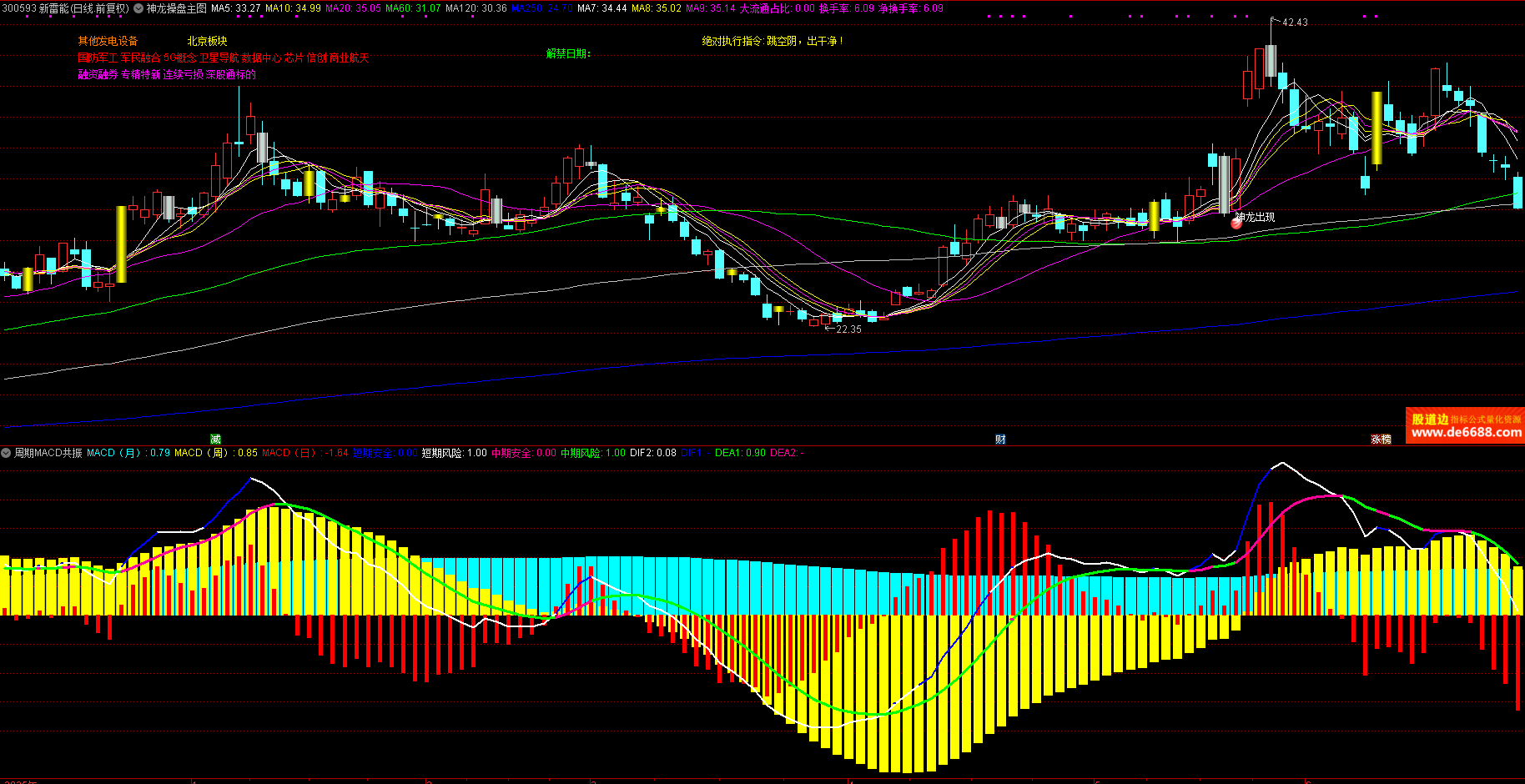Click the 'MACD（日）: -1.64' value
Viewport: 1525px width, 784px height.
point(305,453)
